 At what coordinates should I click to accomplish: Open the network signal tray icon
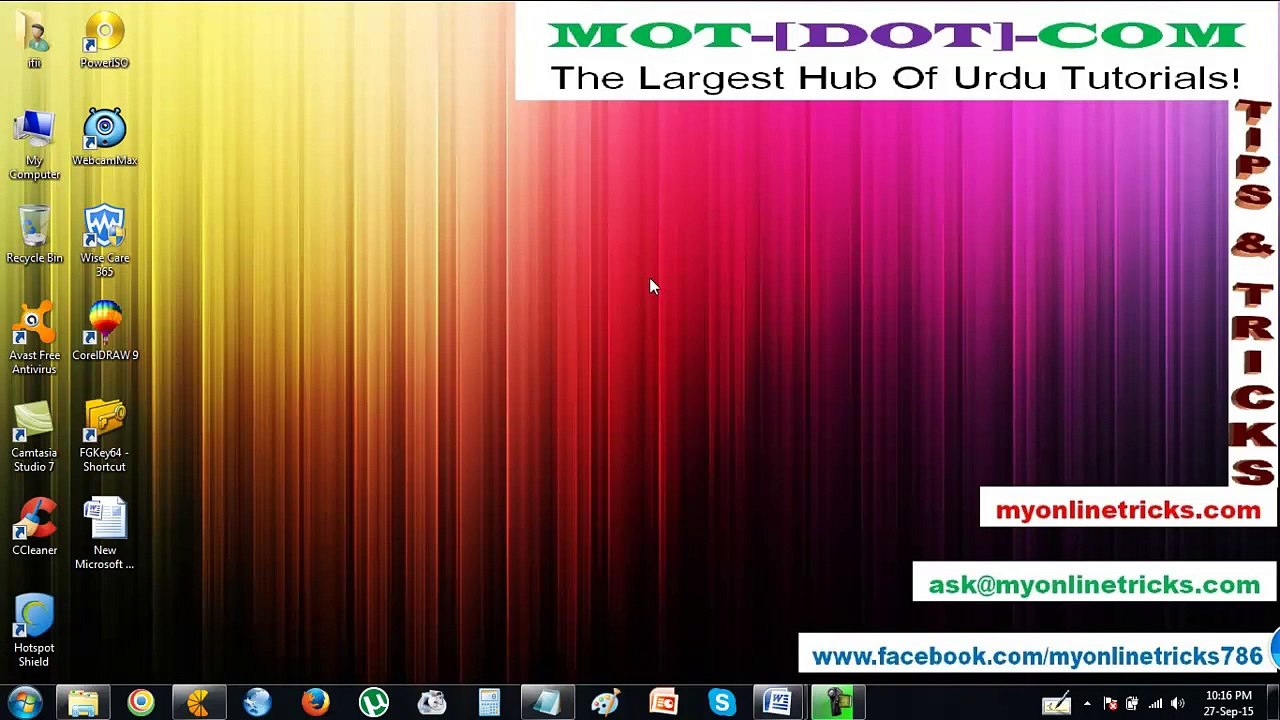point(1155,704)
